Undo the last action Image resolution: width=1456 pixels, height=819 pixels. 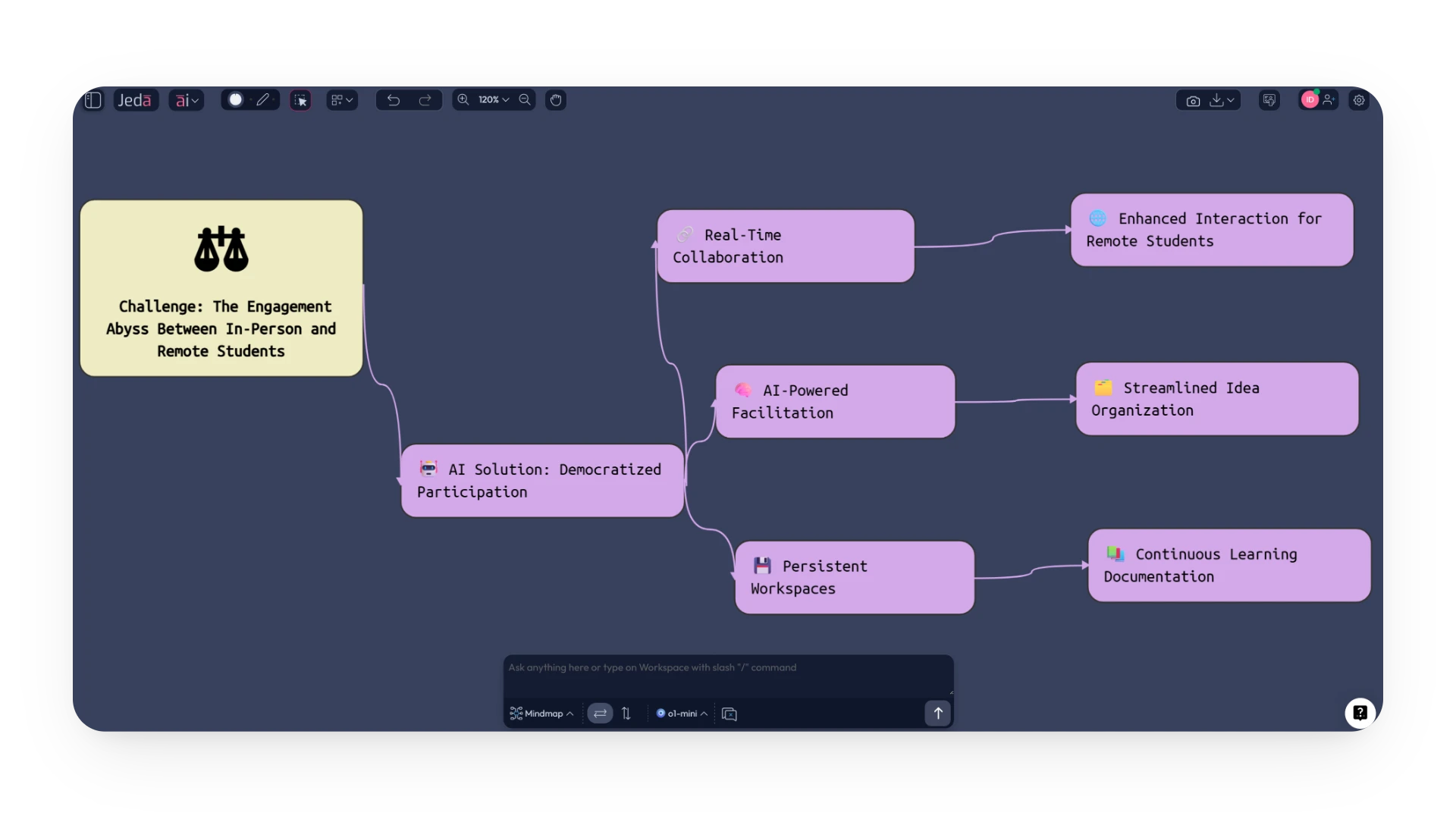(x=393, y=100)
